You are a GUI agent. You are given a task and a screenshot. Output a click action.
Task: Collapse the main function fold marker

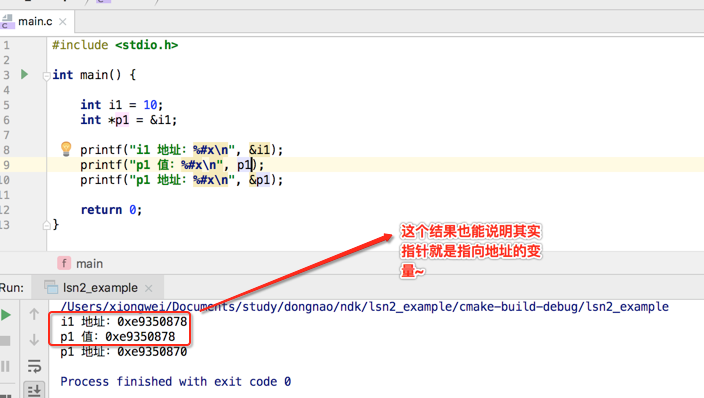[x=46, y=76]
